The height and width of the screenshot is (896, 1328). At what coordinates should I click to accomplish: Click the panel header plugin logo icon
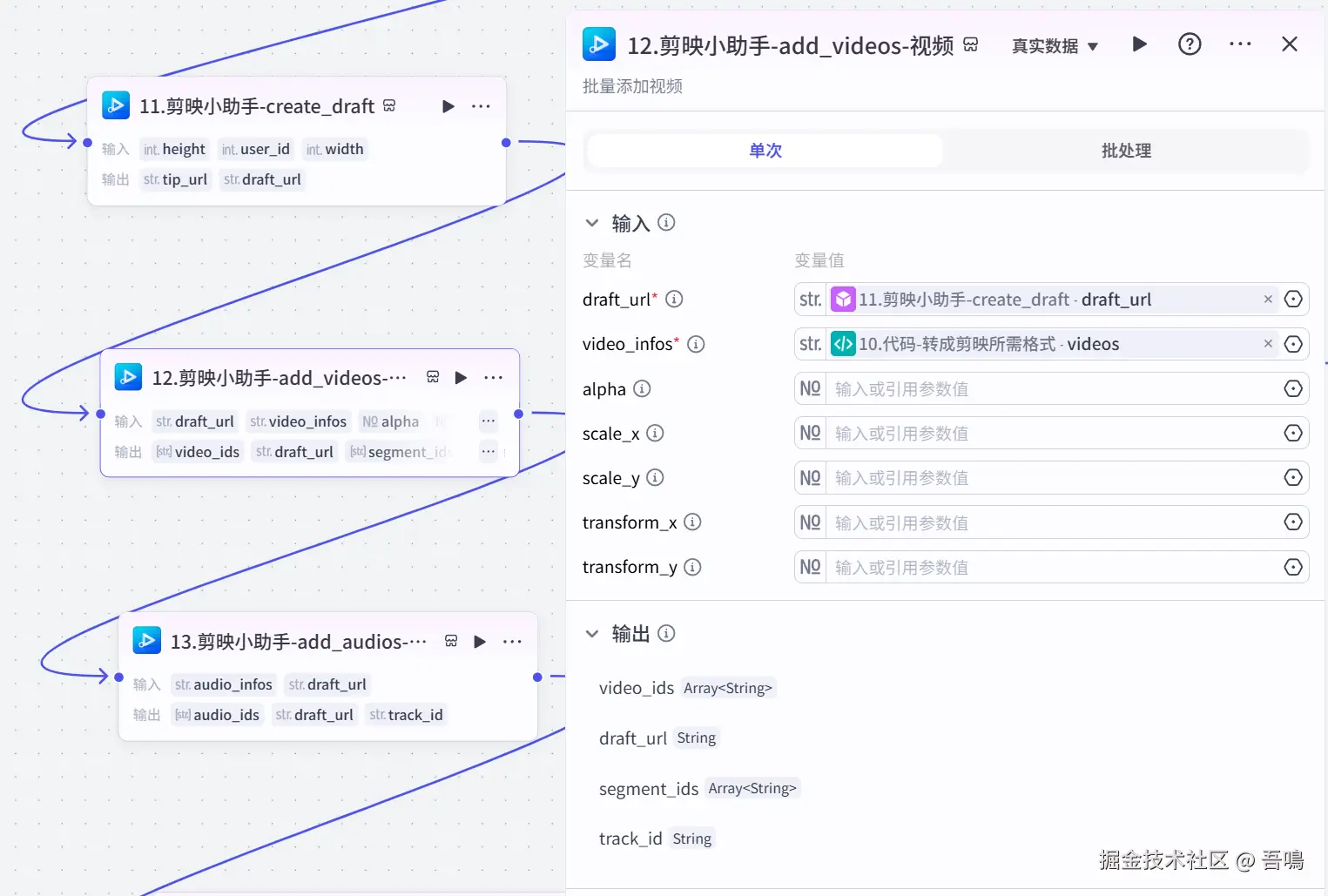pyautogui.click(x=599, y=44)
